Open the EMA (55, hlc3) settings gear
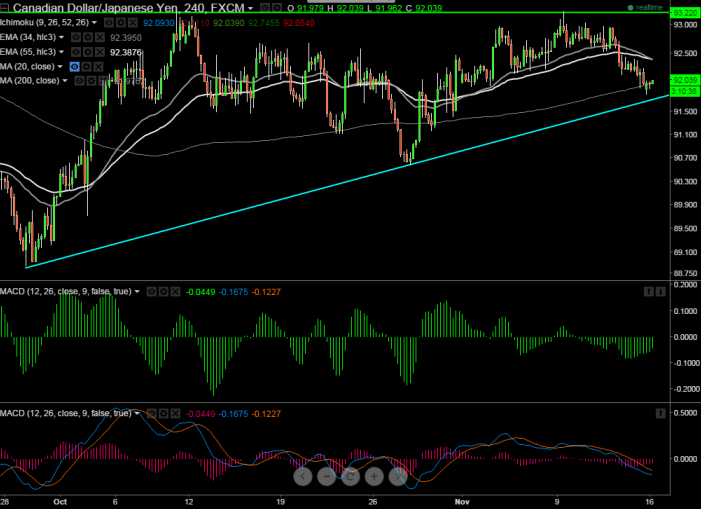701x509 pixels. [x=88, y=52]
